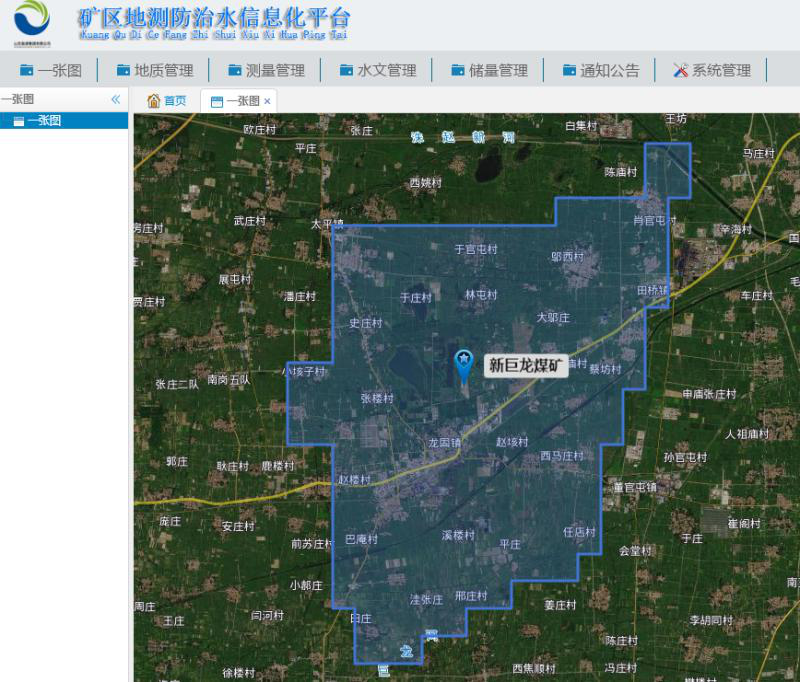The width and height of the screenshot is (800, 682).
Task: Click the tools icon beside 系统管理
Action: 681,70
